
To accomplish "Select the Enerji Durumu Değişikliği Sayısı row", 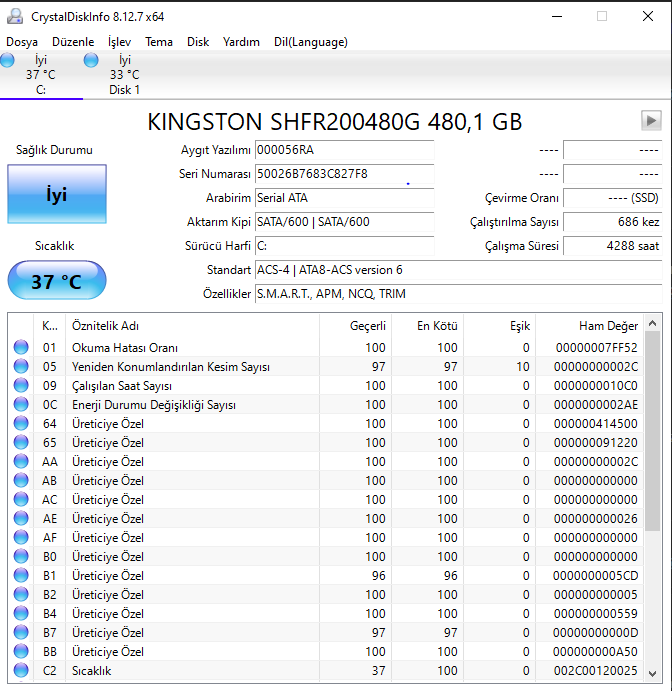I will [325, 405].
